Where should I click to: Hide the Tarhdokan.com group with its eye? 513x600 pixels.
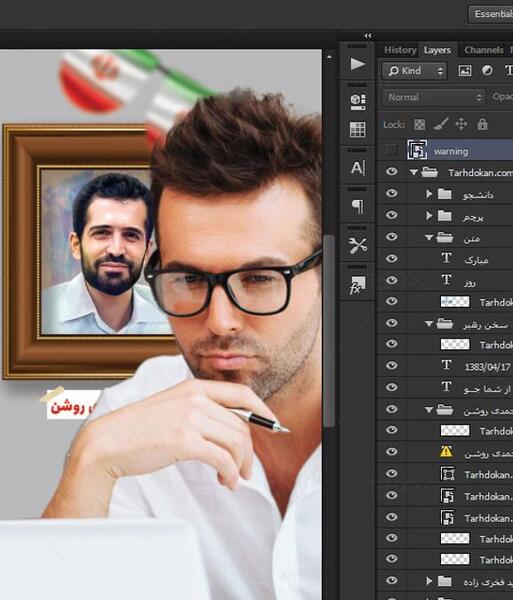coord(391,171)
